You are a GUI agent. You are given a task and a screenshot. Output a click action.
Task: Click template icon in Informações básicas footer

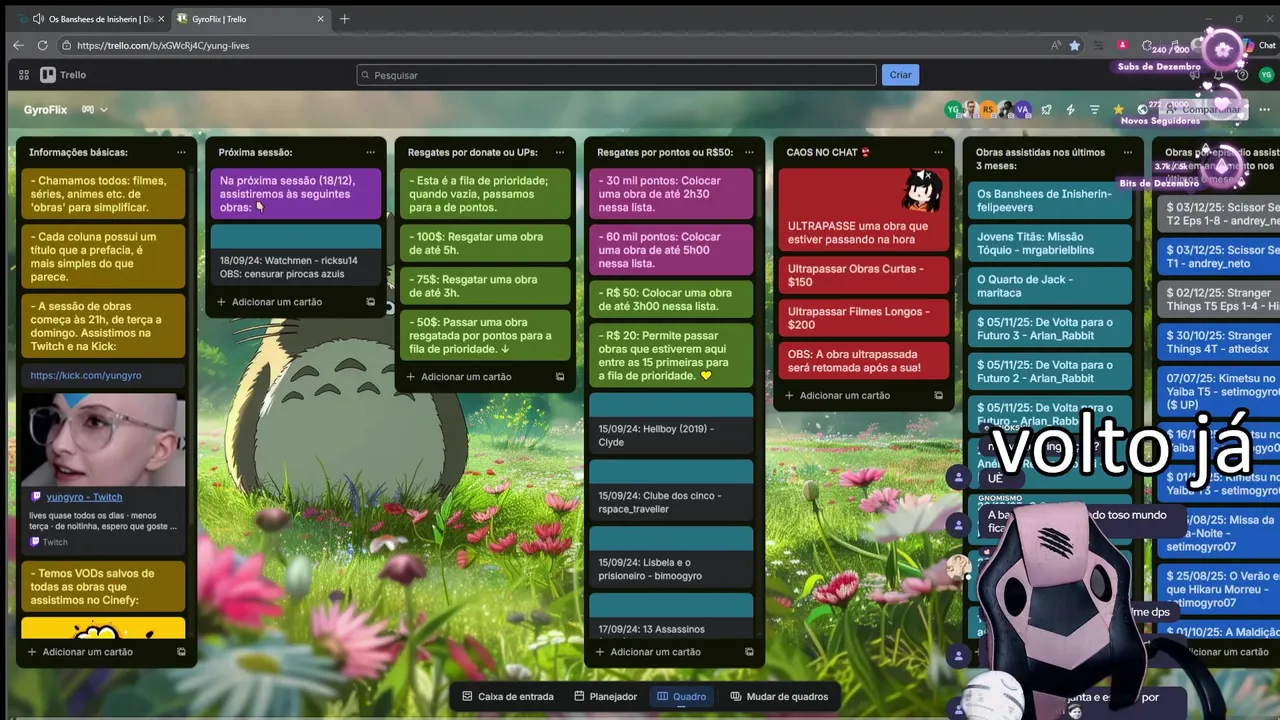181,652
